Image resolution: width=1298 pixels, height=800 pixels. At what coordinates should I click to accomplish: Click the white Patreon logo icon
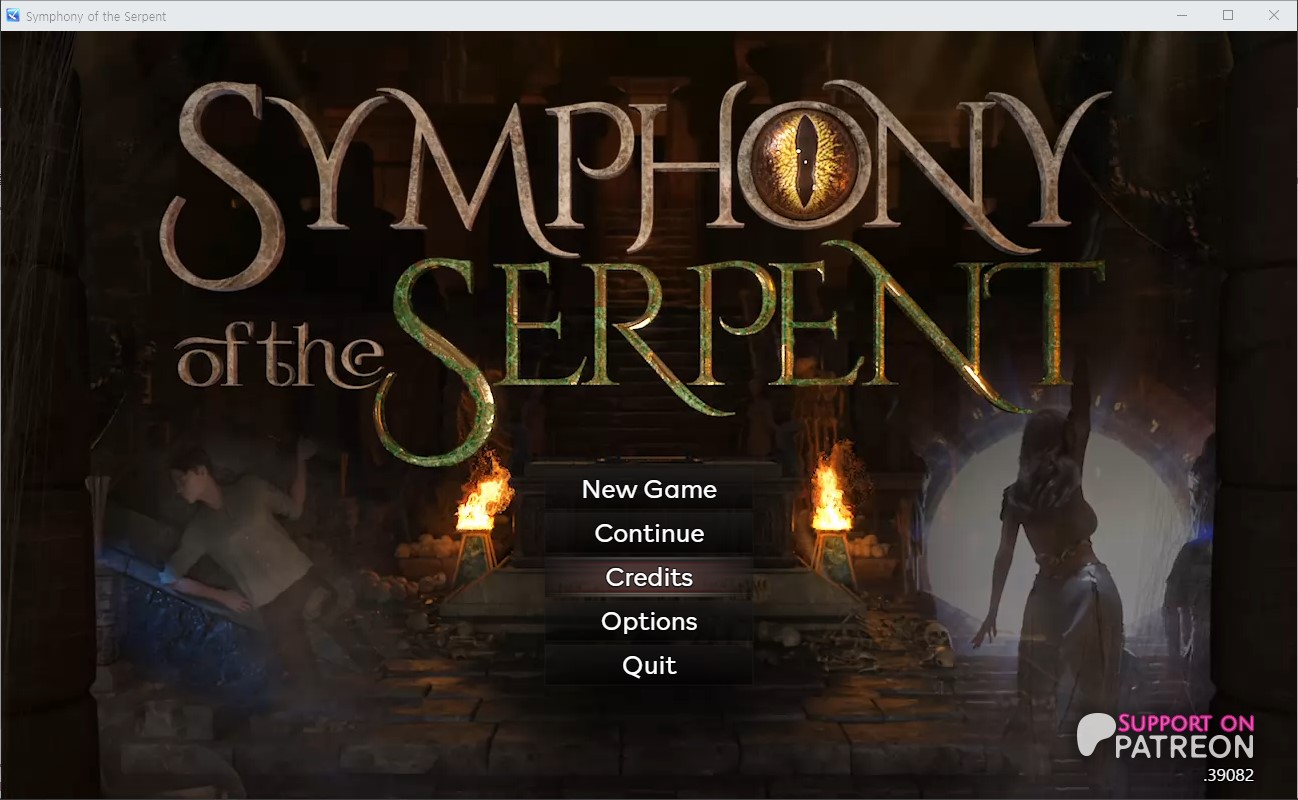(x=1095, y=736)
